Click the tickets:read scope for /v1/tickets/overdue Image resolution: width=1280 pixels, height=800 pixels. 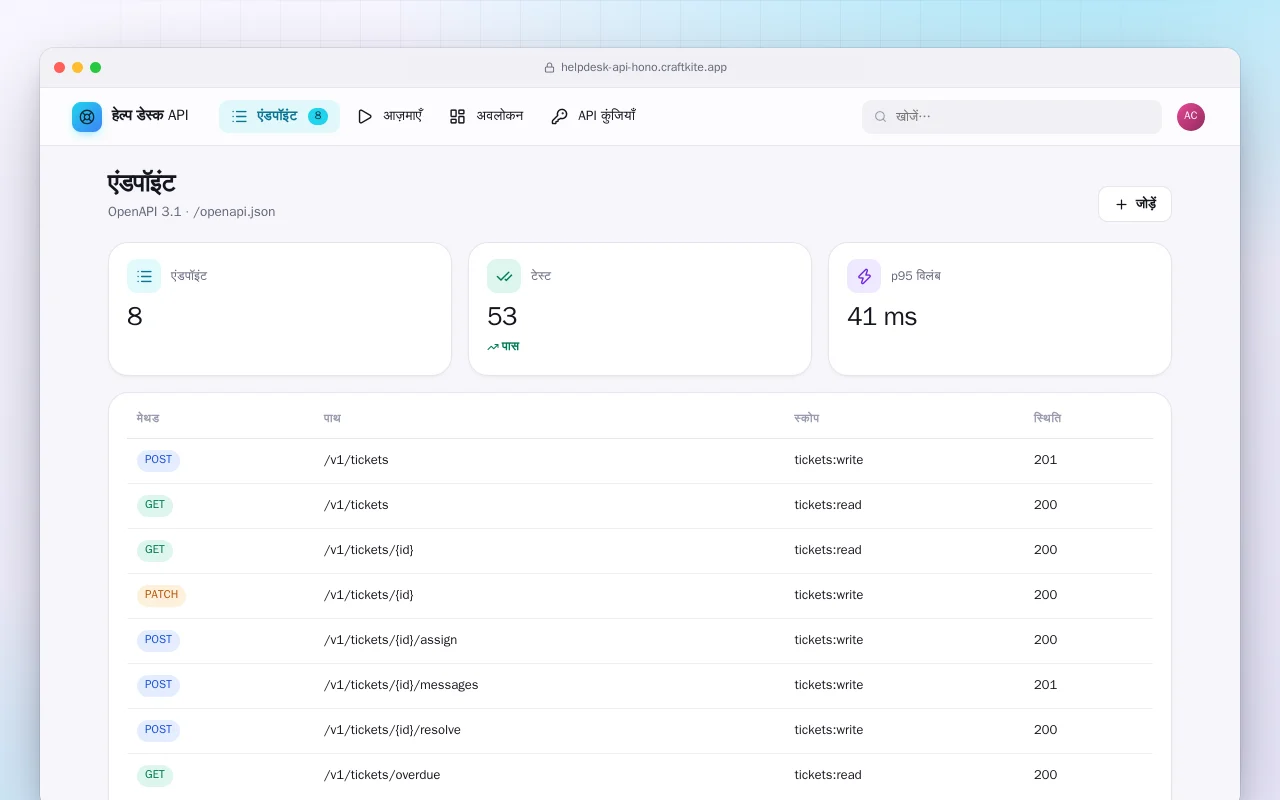click(x=828, y=775)
